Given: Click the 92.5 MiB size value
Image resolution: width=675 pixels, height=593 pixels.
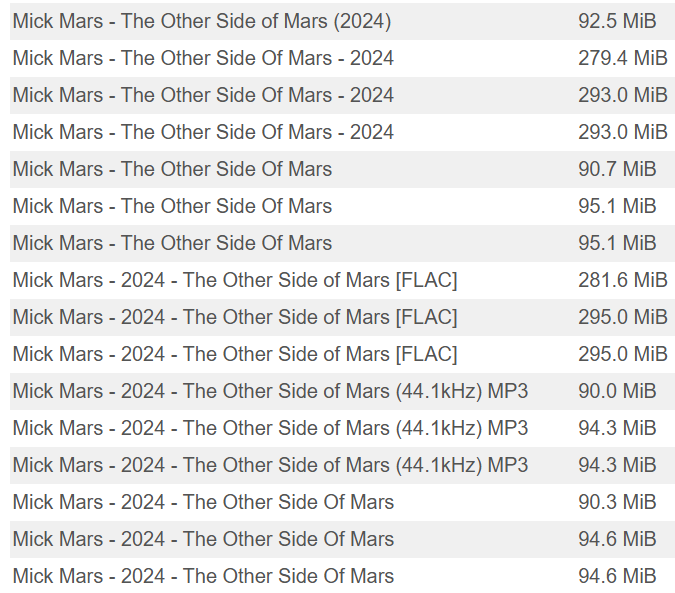Looking at the screenshot, I should pos(617,21).
